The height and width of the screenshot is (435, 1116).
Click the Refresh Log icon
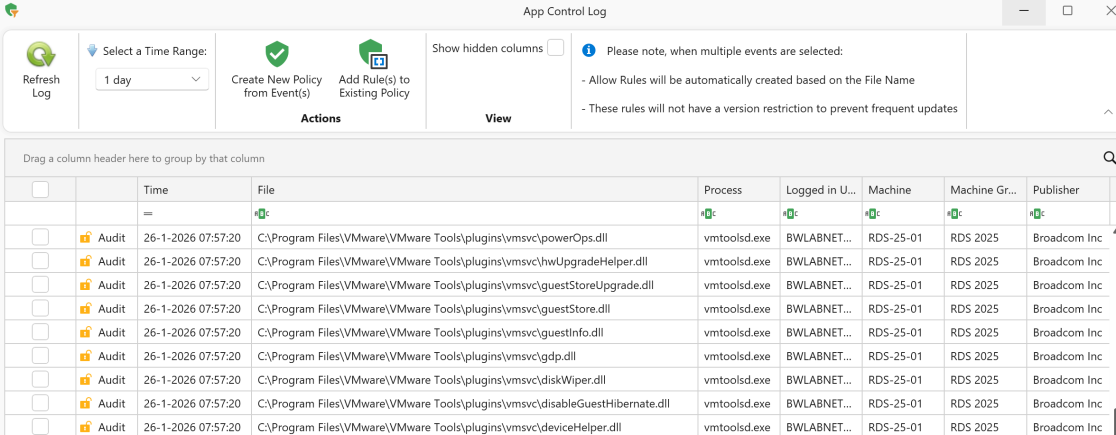pos(41,55)
